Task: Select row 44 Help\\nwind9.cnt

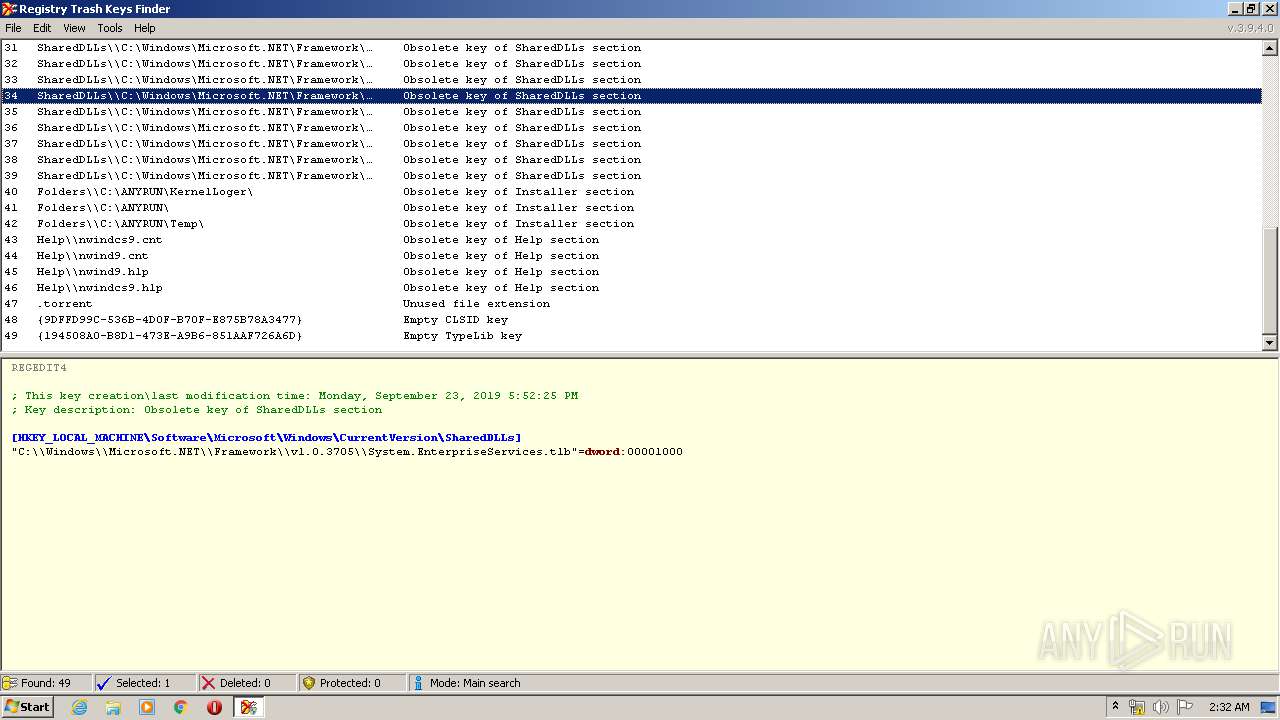Action: (631, 256)
